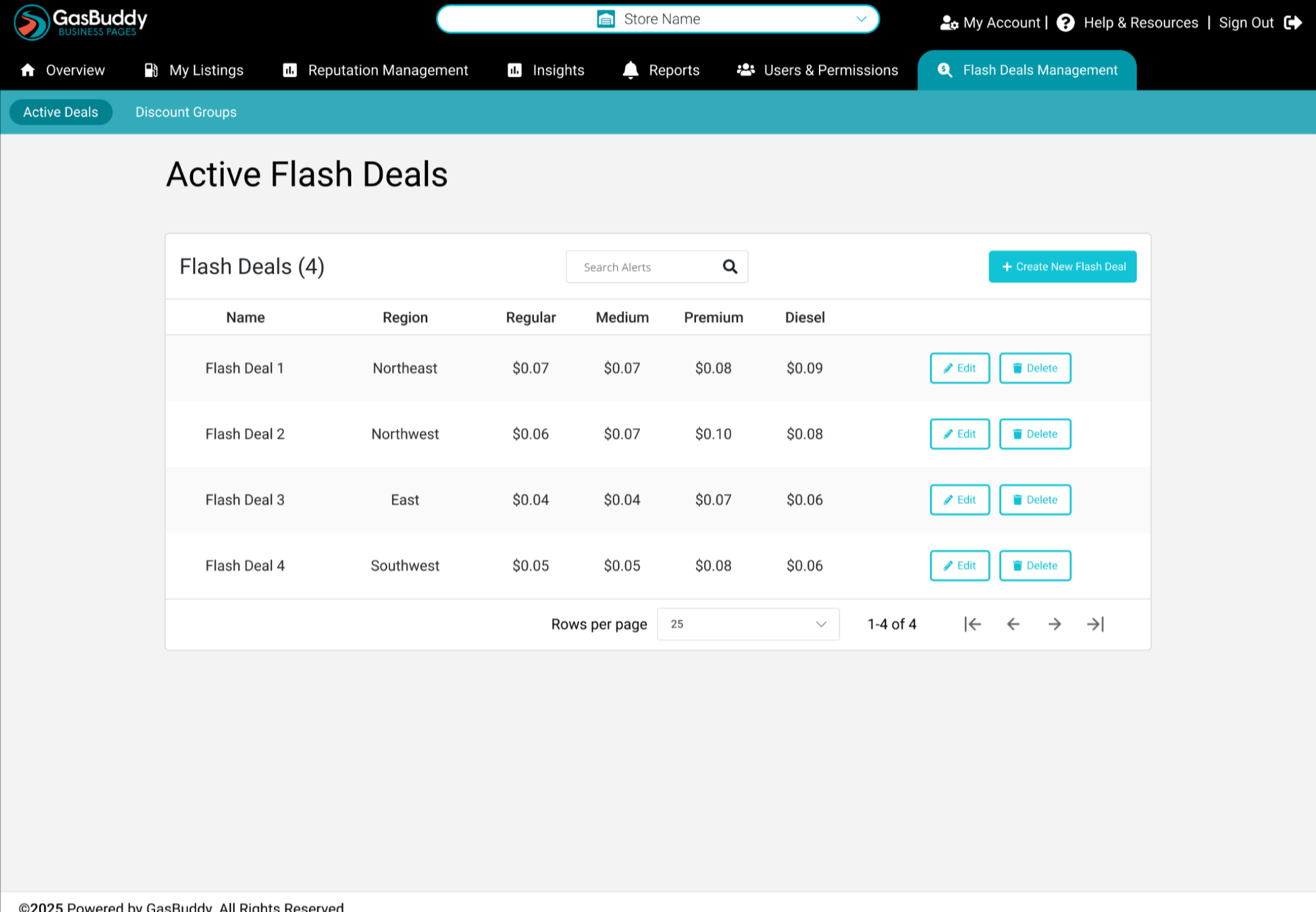Click the Reports bell icon
This screenshot has height=912, width=1316.
click(630, 70)
